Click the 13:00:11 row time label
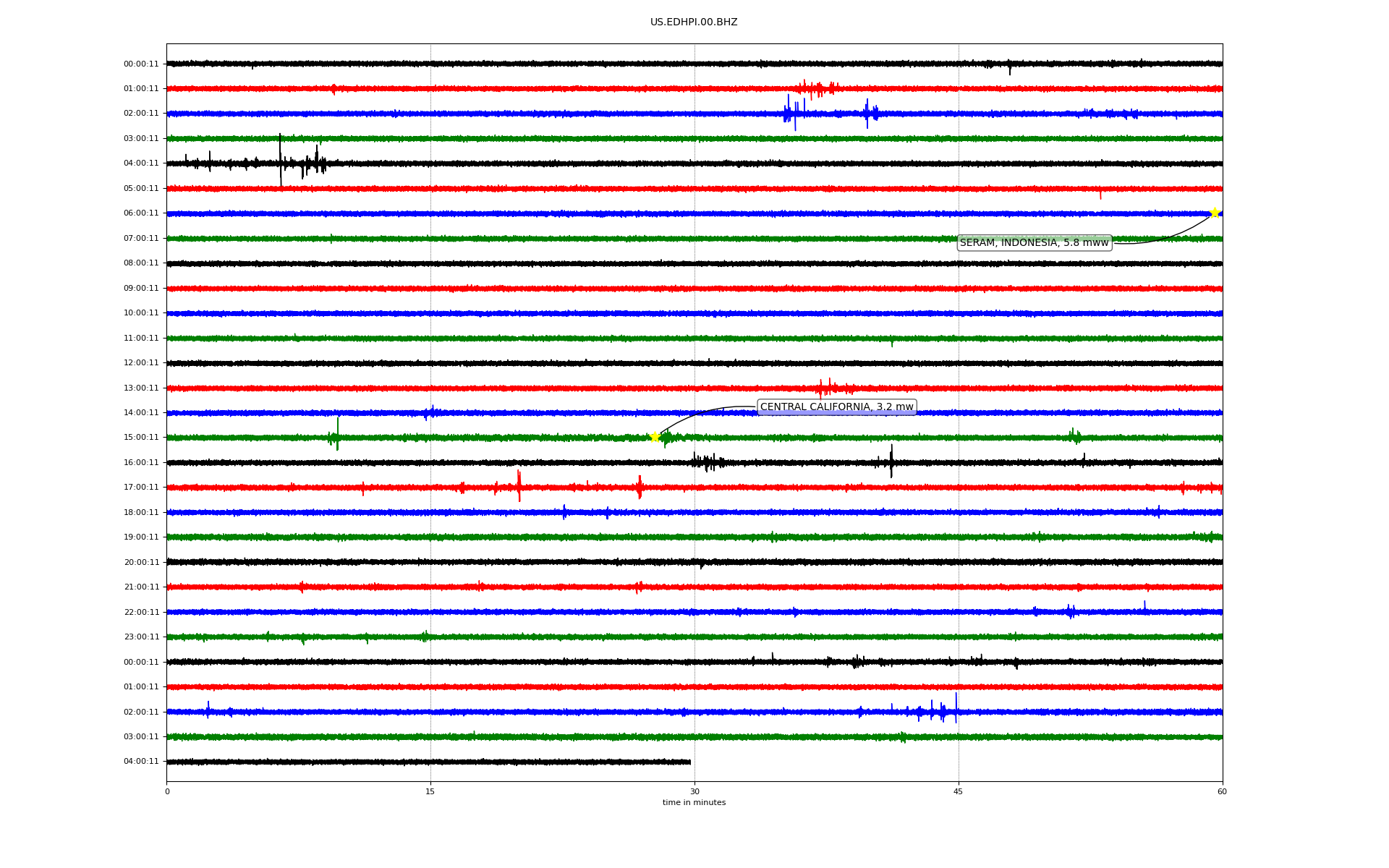Screen dimensions: 1389x868 pyautogui.click(x=141, y=388)
